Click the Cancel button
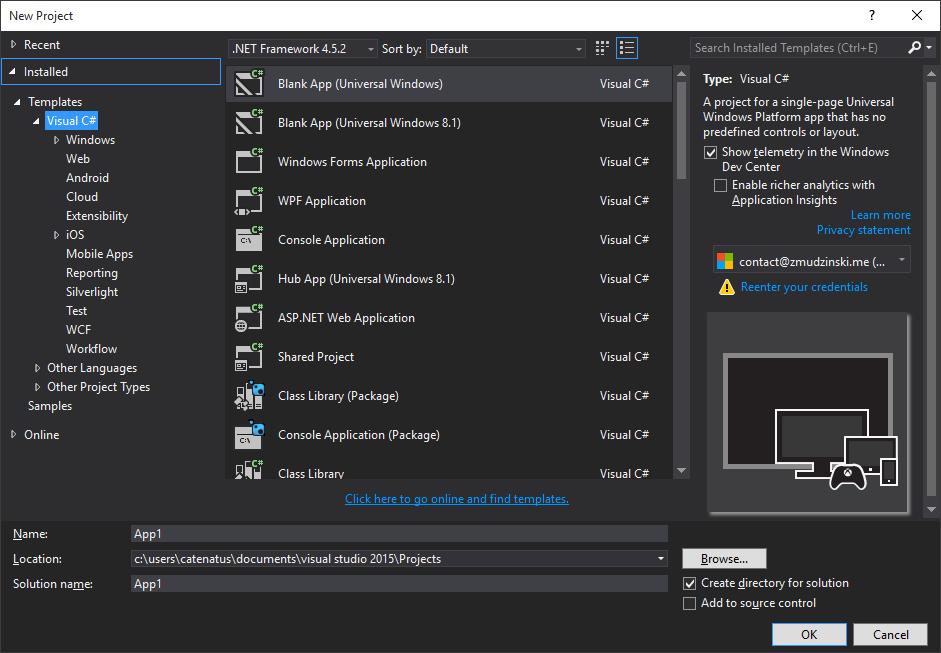 pyautogui.click(x=891, y=634)
